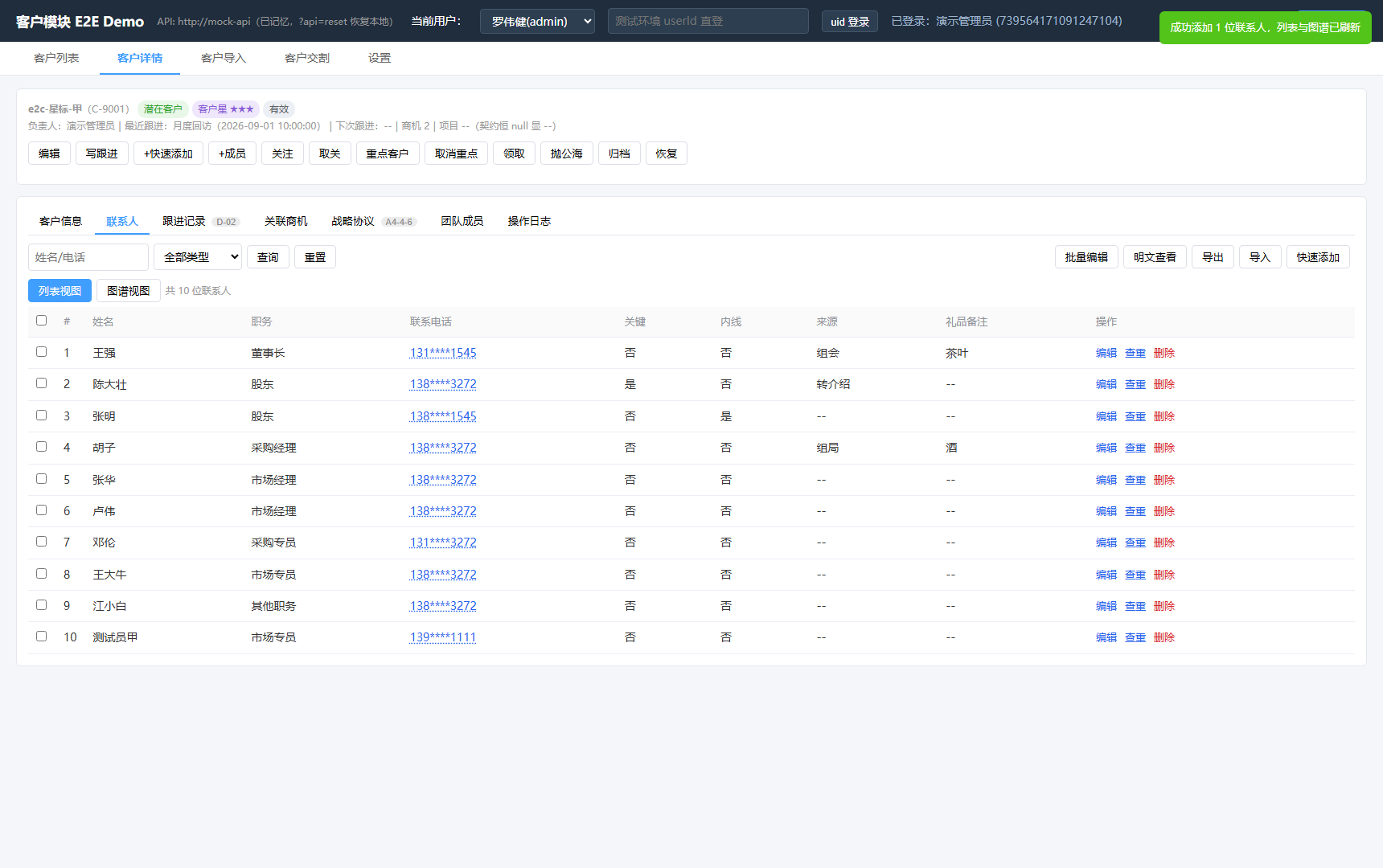Select the checkbox beside 测试员甲
This screenshot has height=868, width=1383.
pos(41,637)
